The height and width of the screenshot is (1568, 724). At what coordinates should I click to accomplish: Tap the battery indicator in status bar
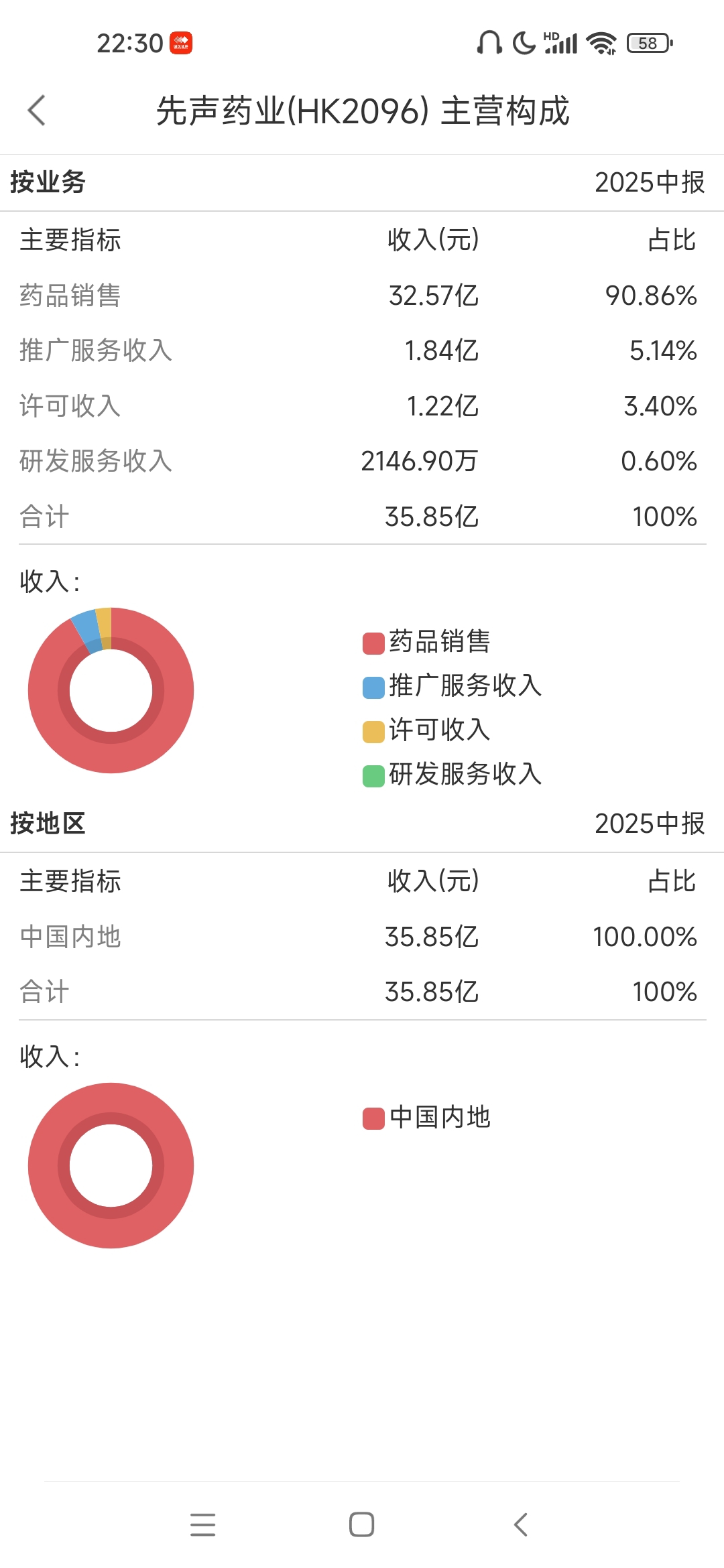point(650,43)
